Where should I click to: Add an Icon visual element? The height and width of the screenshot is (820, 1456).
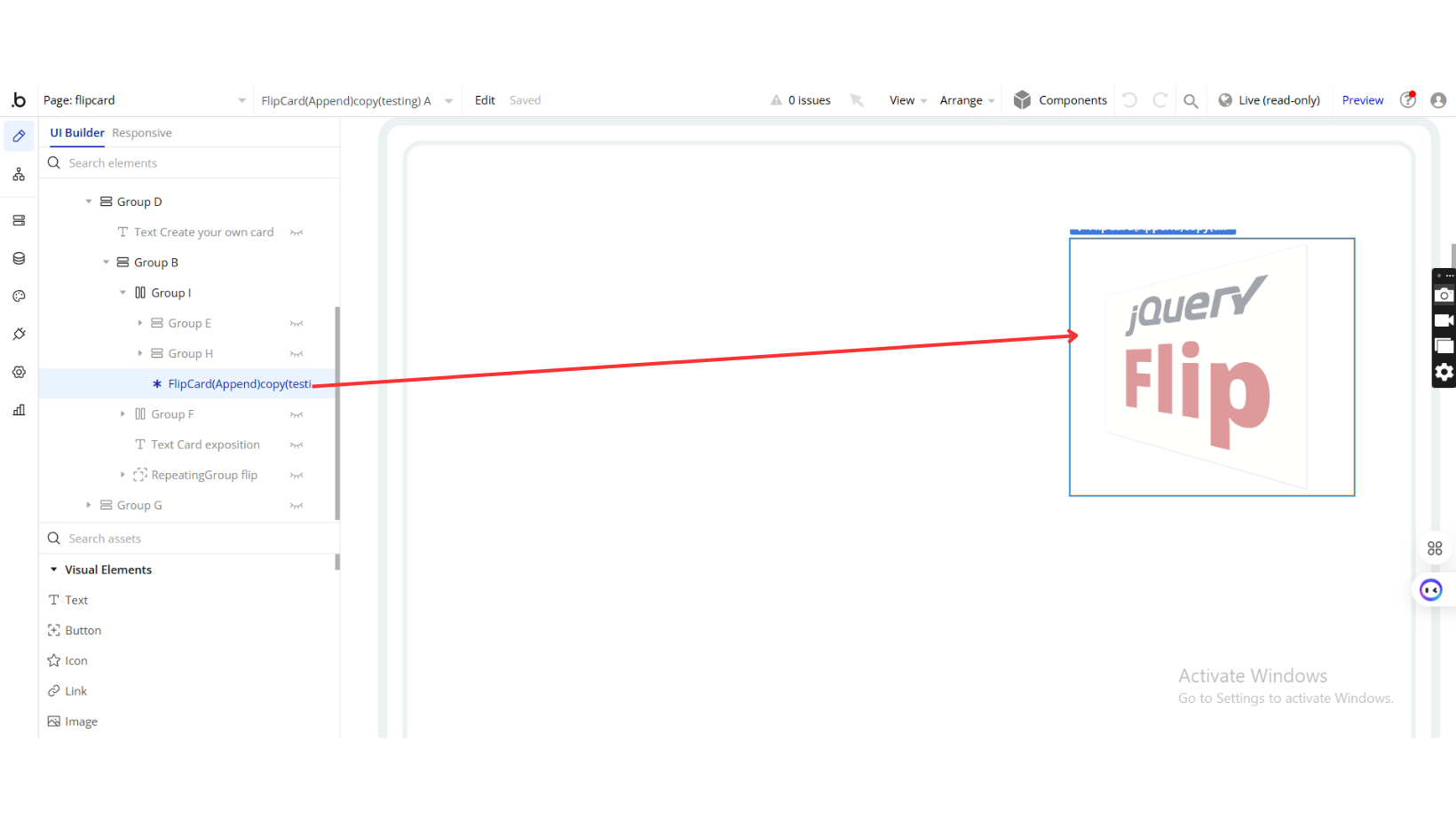(67, 660)
